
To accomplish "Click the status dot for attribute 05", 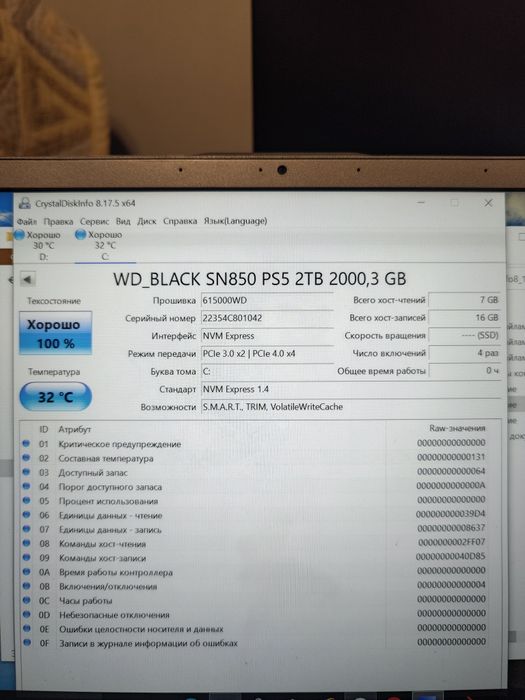I will point(26,500).
